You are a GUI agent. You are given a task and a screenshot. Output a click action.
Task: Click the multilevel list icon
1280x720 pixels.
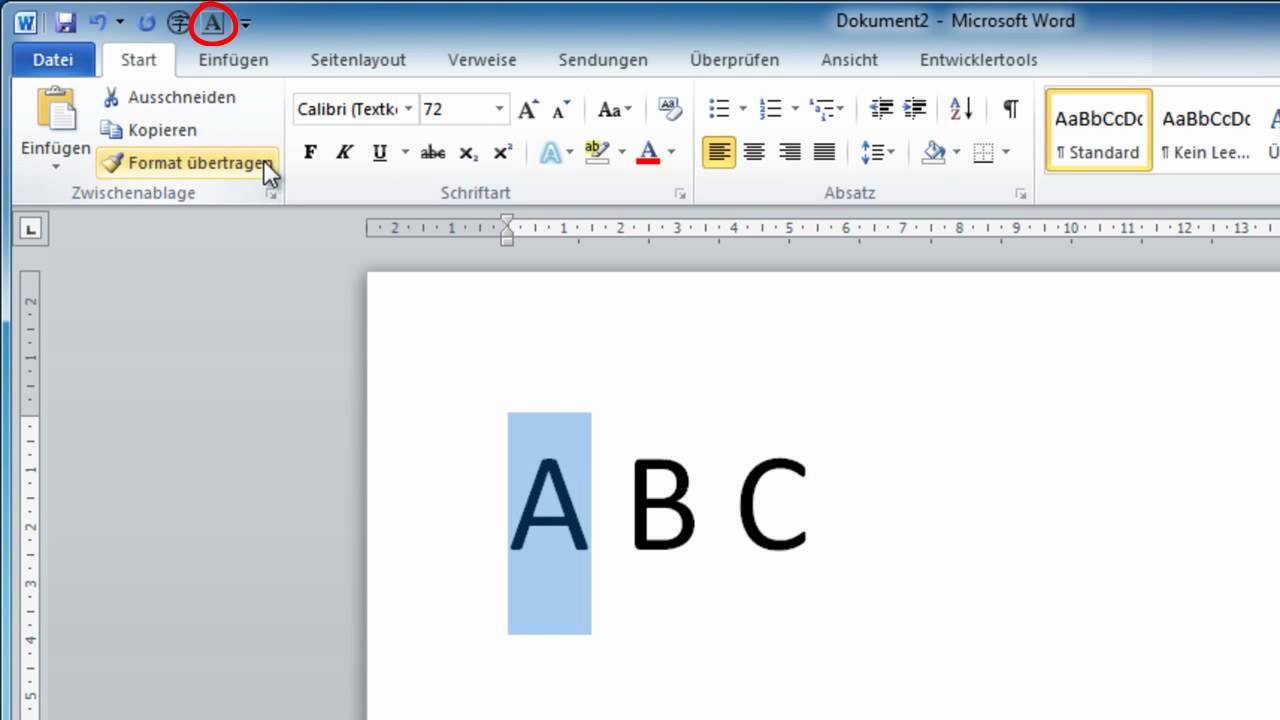[x=822, y=108]
